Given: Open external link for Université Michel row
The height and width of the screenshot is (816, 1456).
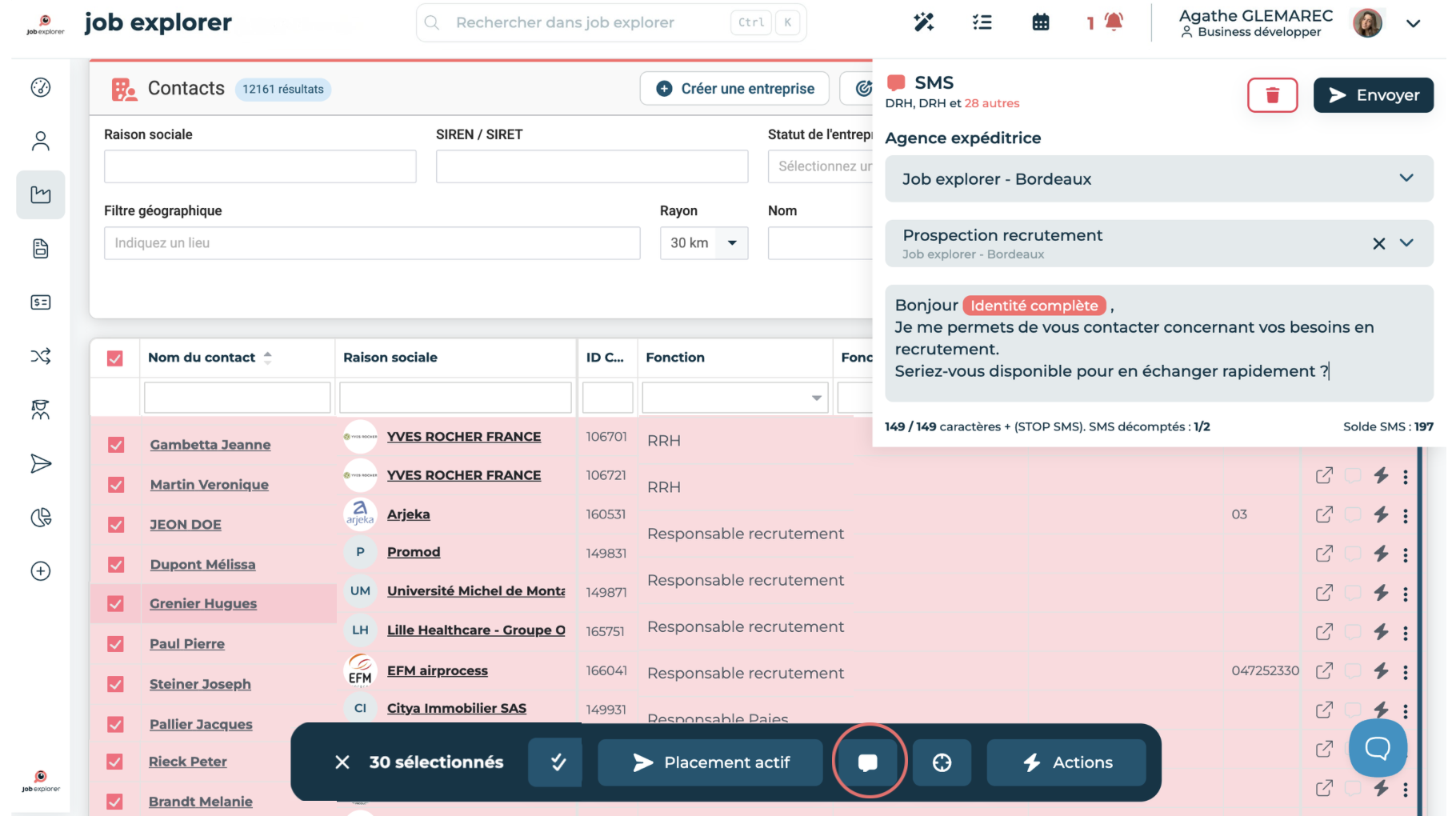Looking at the screenshot, I should (1324, 593).
